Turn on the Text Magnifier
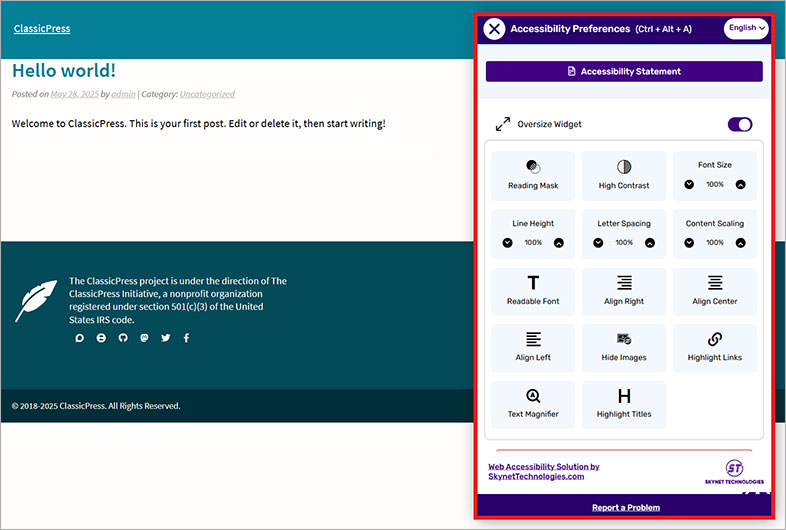 pyautogui.click(x=533, y=404)
